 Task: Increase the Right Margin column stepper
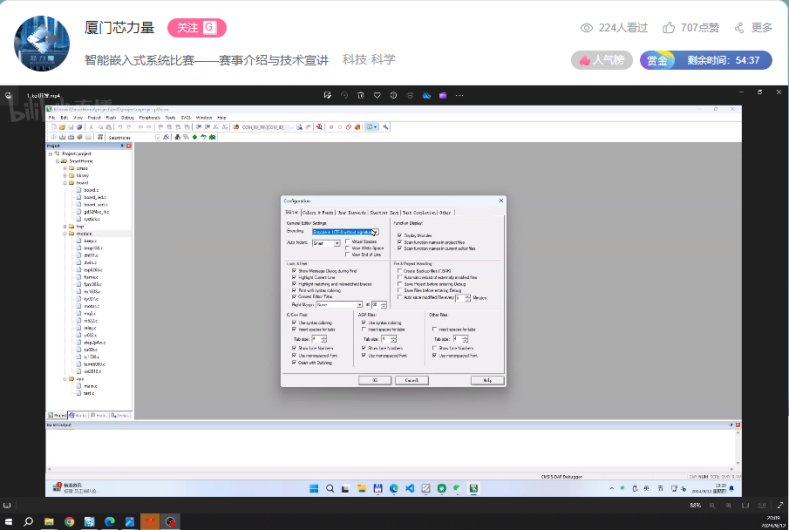pos(383,303)
